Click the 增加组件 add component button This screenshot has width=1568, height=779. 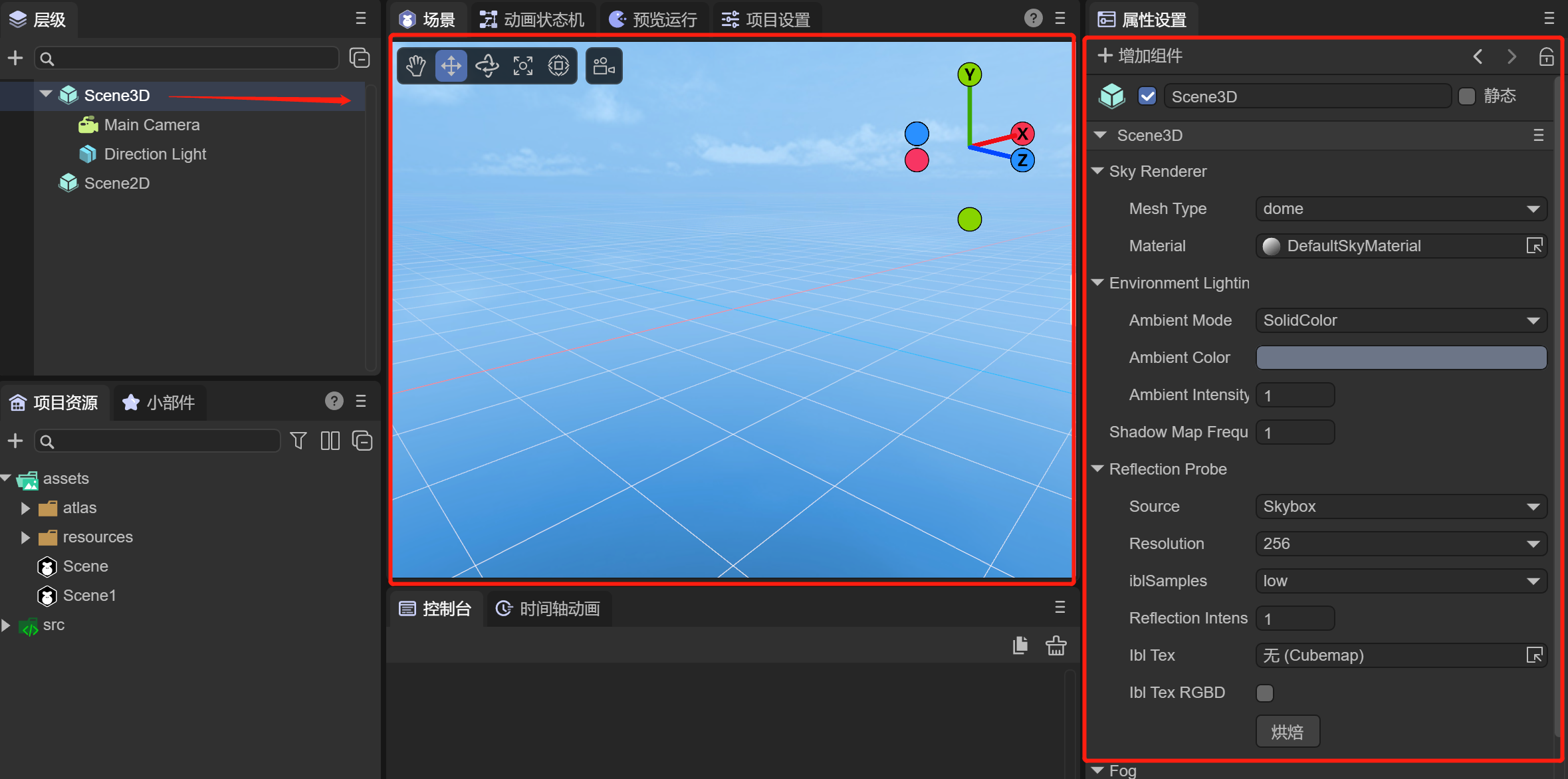click(1141, 56)
